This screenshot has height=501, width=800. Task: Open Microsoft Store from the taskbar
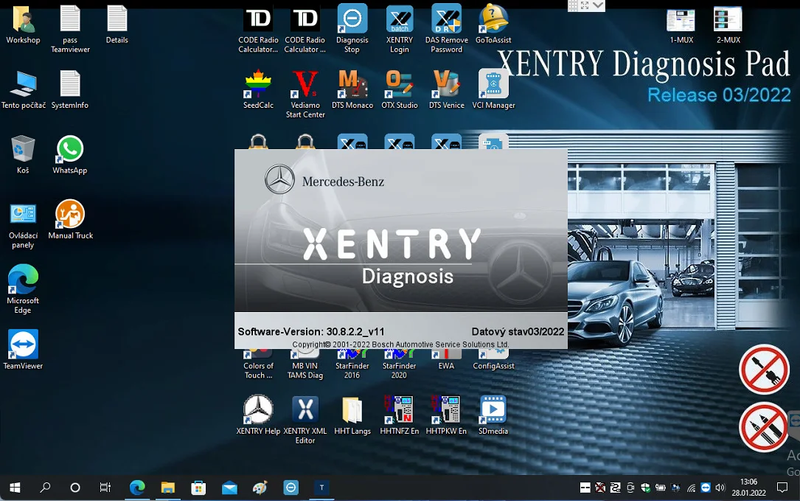198,488
